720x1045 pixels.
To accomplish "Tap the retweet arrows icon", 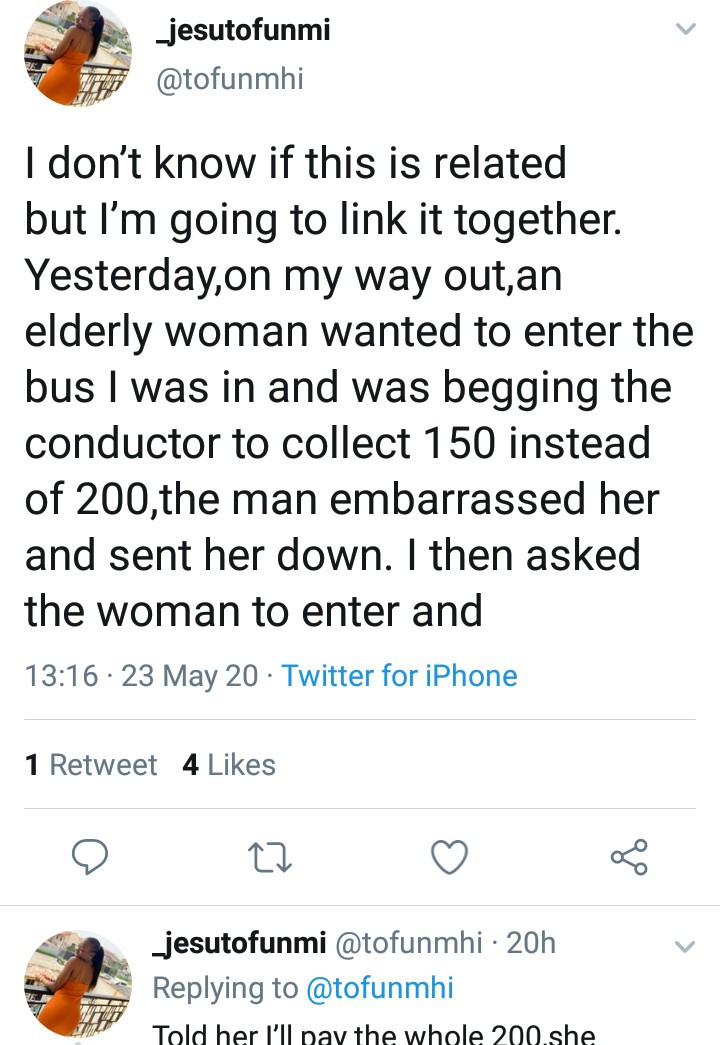I will click(269, 858).
